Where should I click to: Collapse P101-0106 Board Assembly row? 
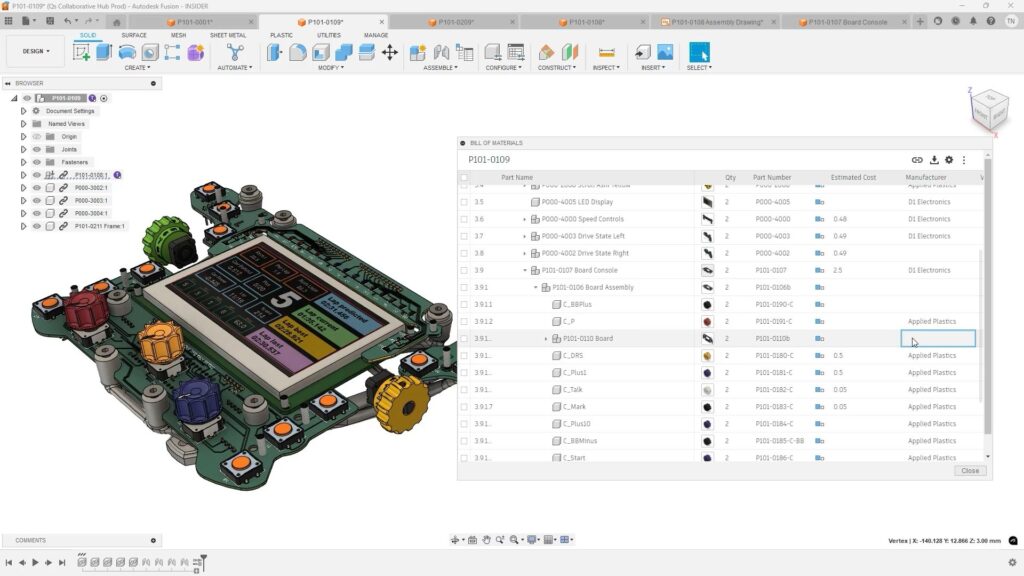click(535, 287)
